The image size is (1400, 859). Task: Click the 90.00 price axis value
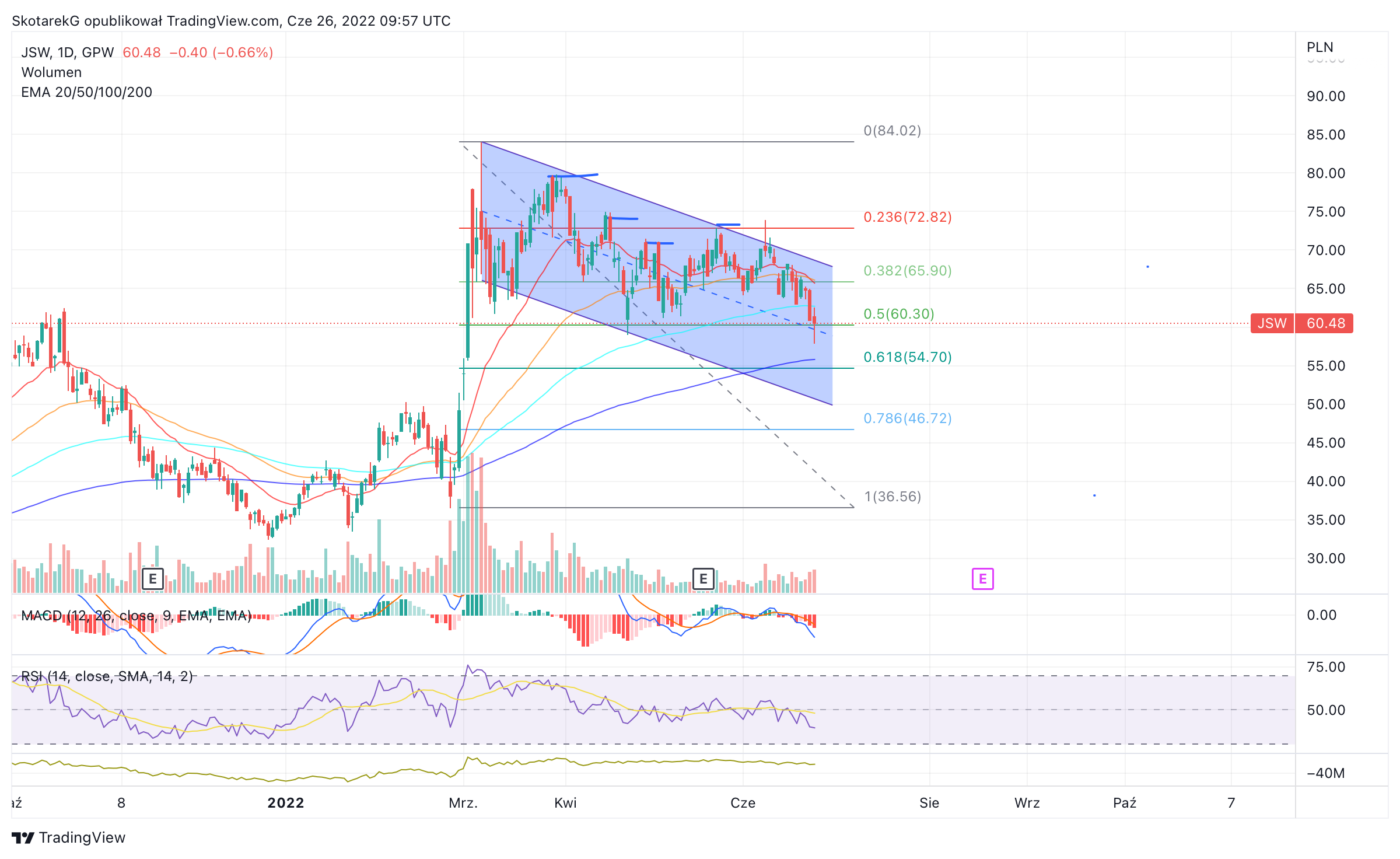(x=1326, y=96)
